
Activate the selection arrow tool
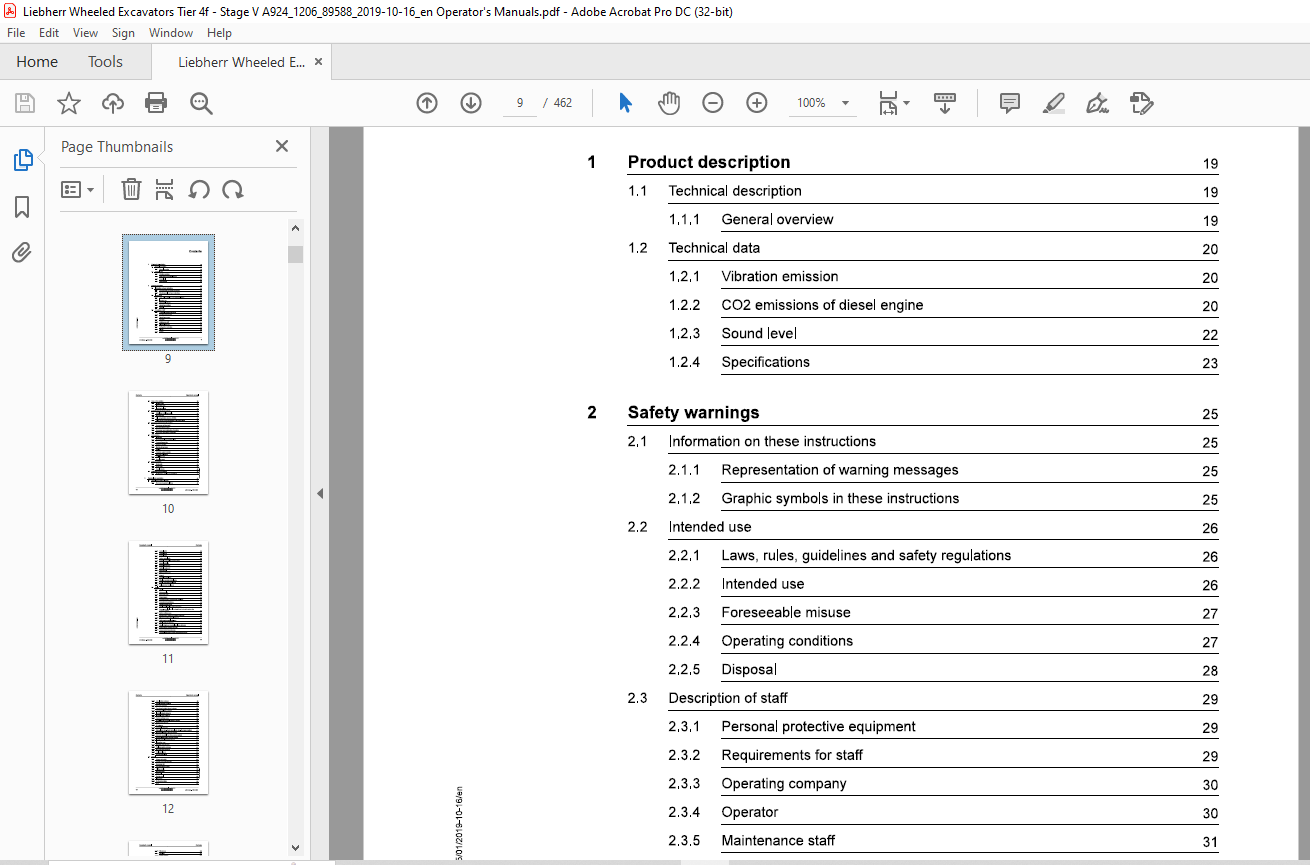625,103
